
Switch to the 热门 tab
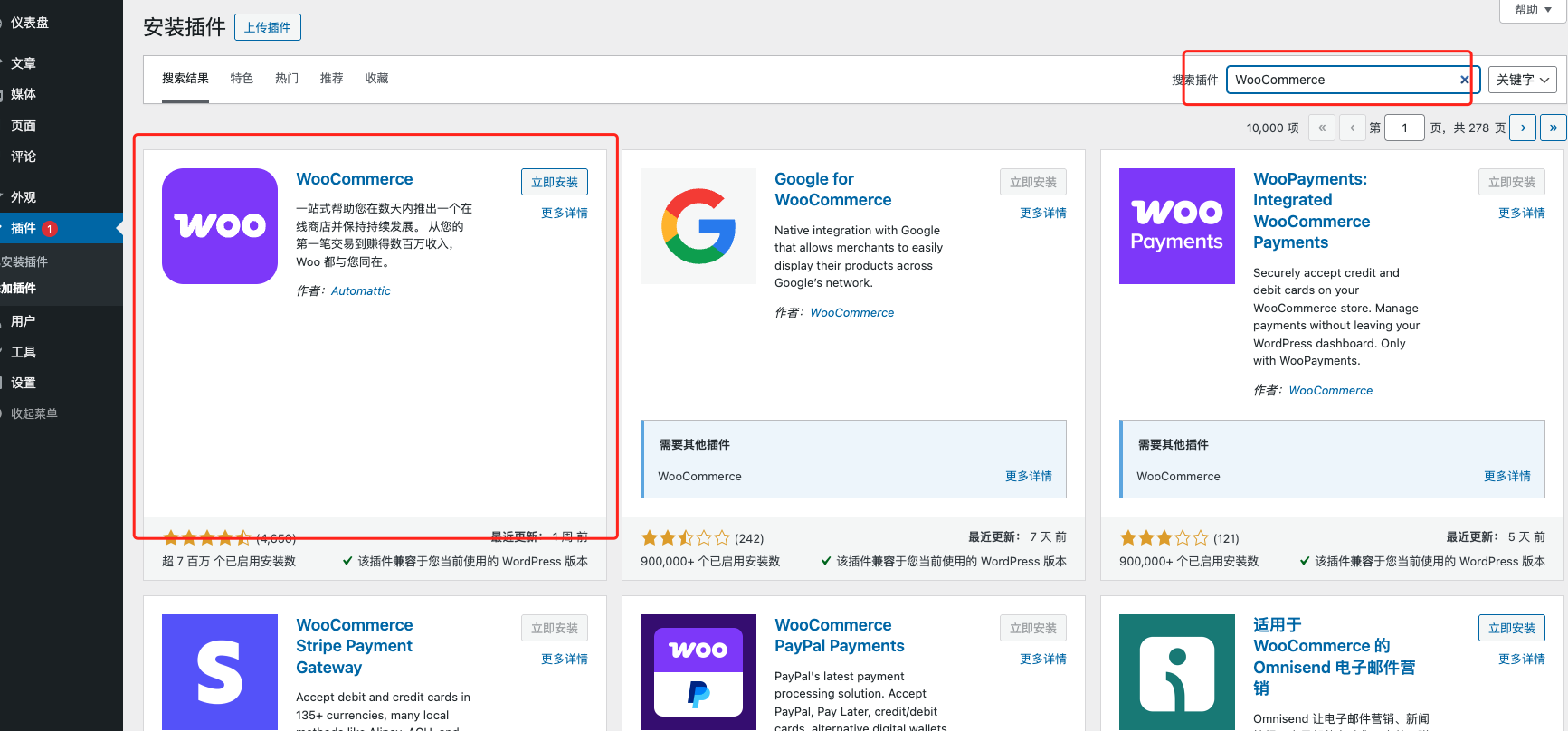(287, 79)
